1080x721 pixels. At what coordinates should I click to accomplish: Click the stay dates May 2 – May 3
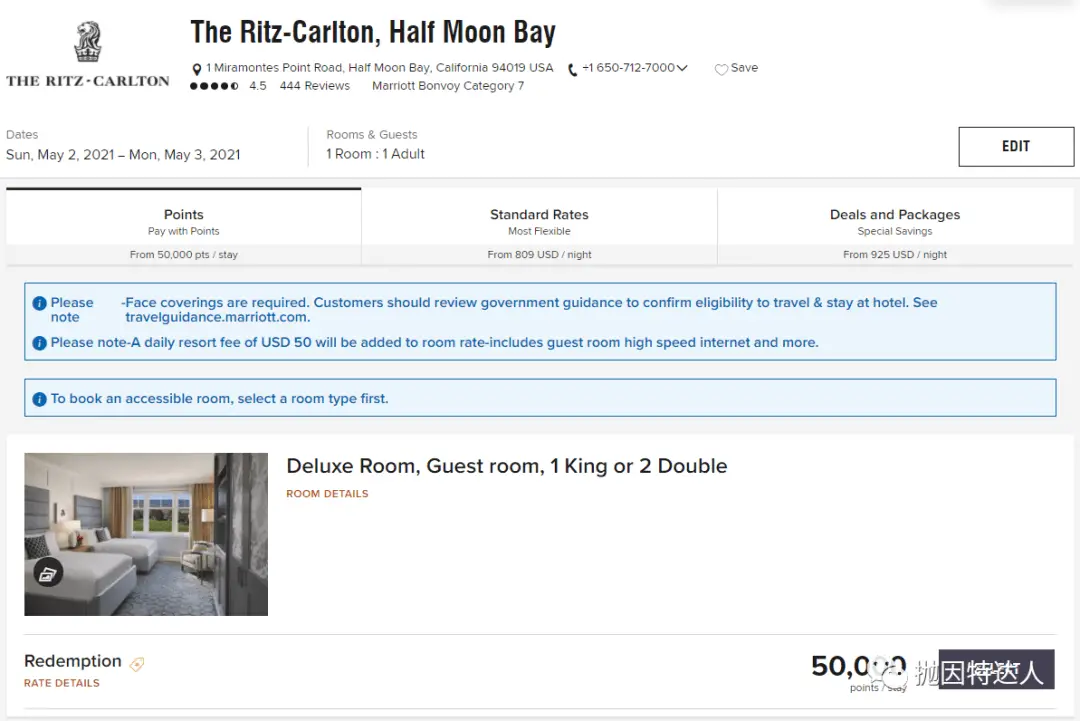point(123,155)
